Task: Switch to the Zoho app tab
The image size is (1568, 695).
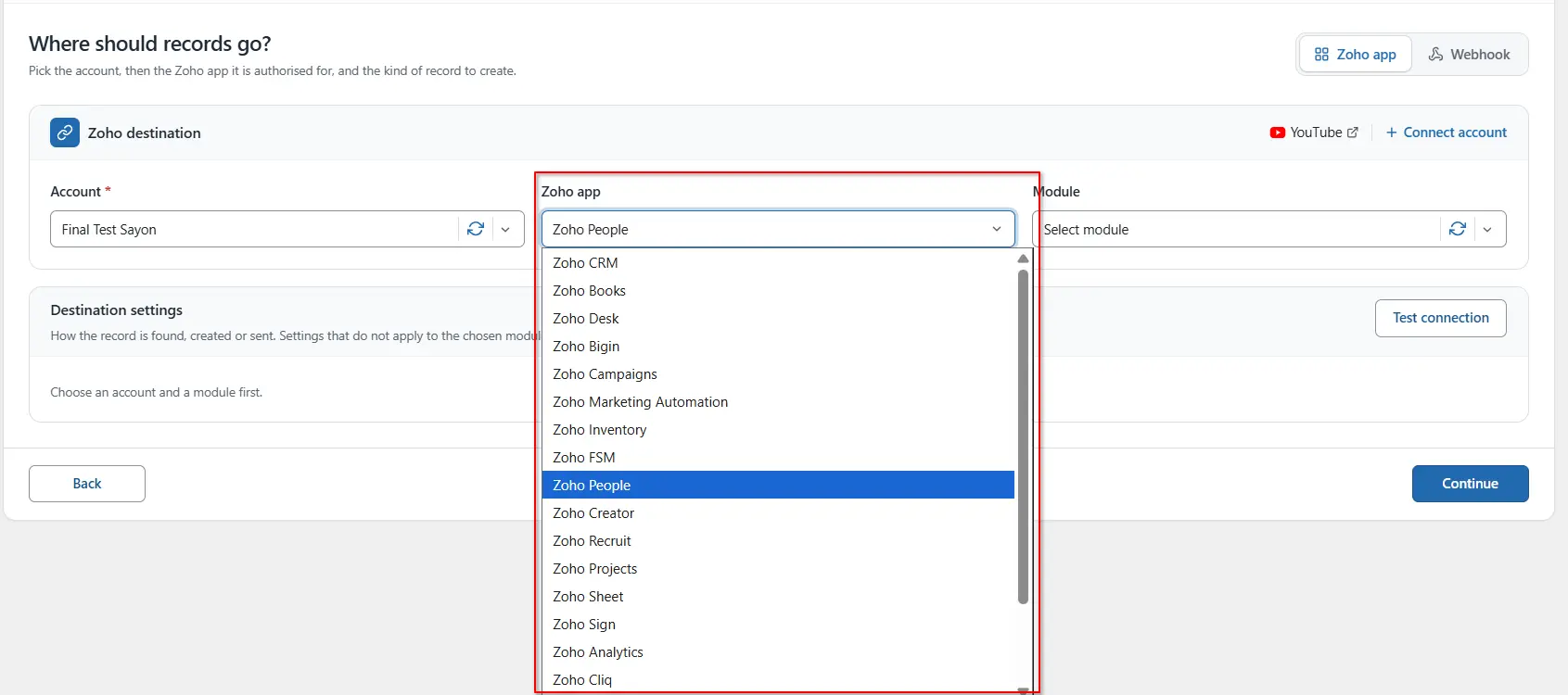Action: point(1356,55)
